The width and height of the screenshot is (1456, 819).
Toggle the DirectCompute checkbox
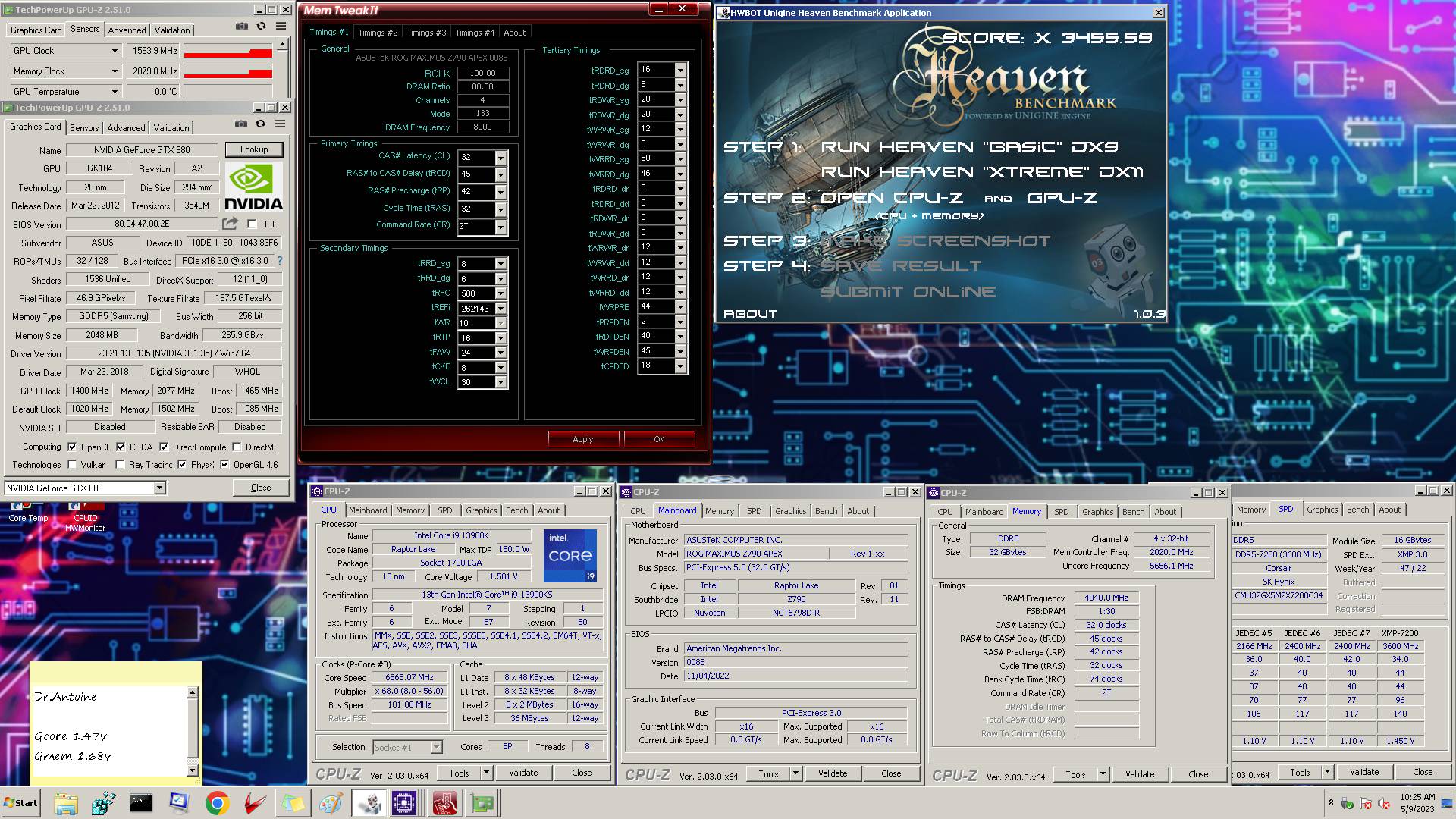(164, 447)
